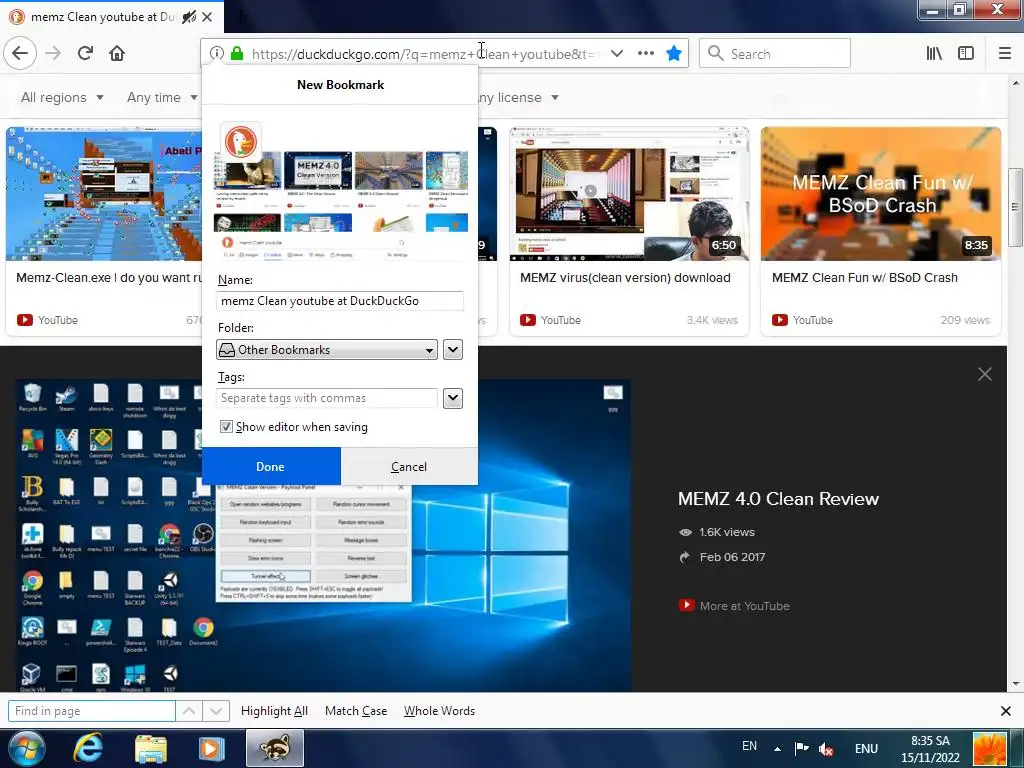Click the Tags input field
The height and width of the screenshot is (768, 1024).
(x=327, y=398)
